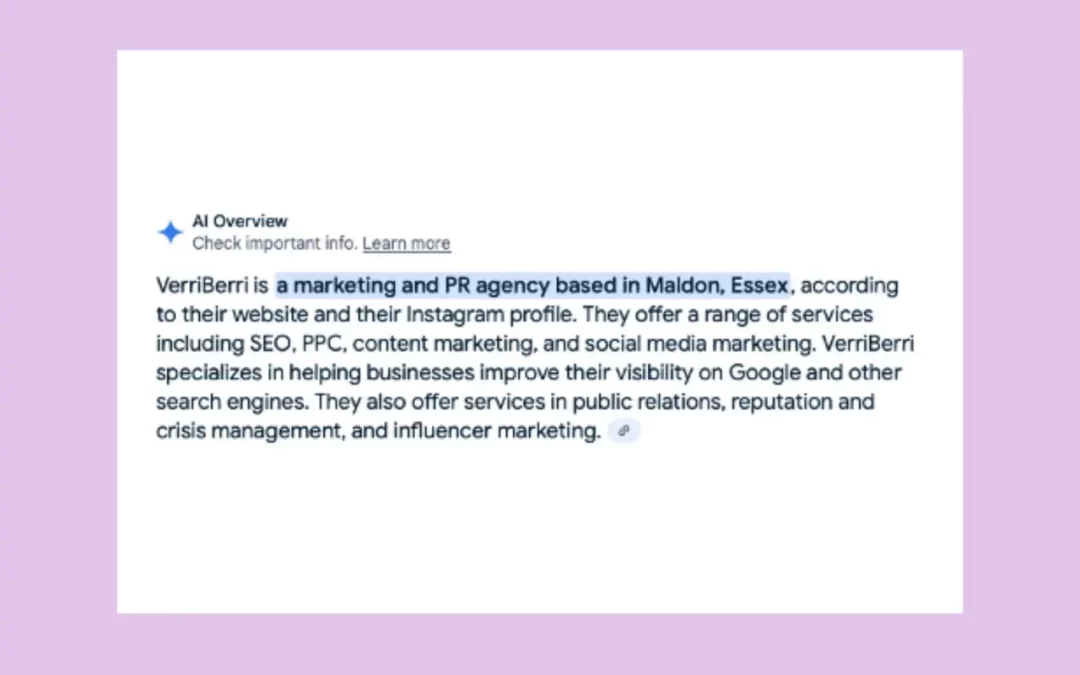Open 'Learn more' next to important info notice
1080x675 pixels.
[406, 243]
